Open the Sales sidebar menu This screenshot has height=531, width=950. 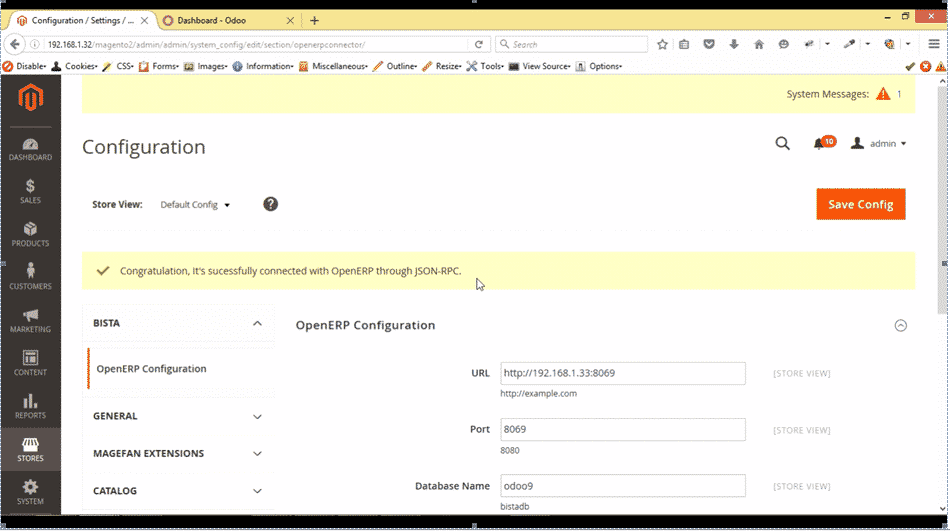(x=30, y=192)
